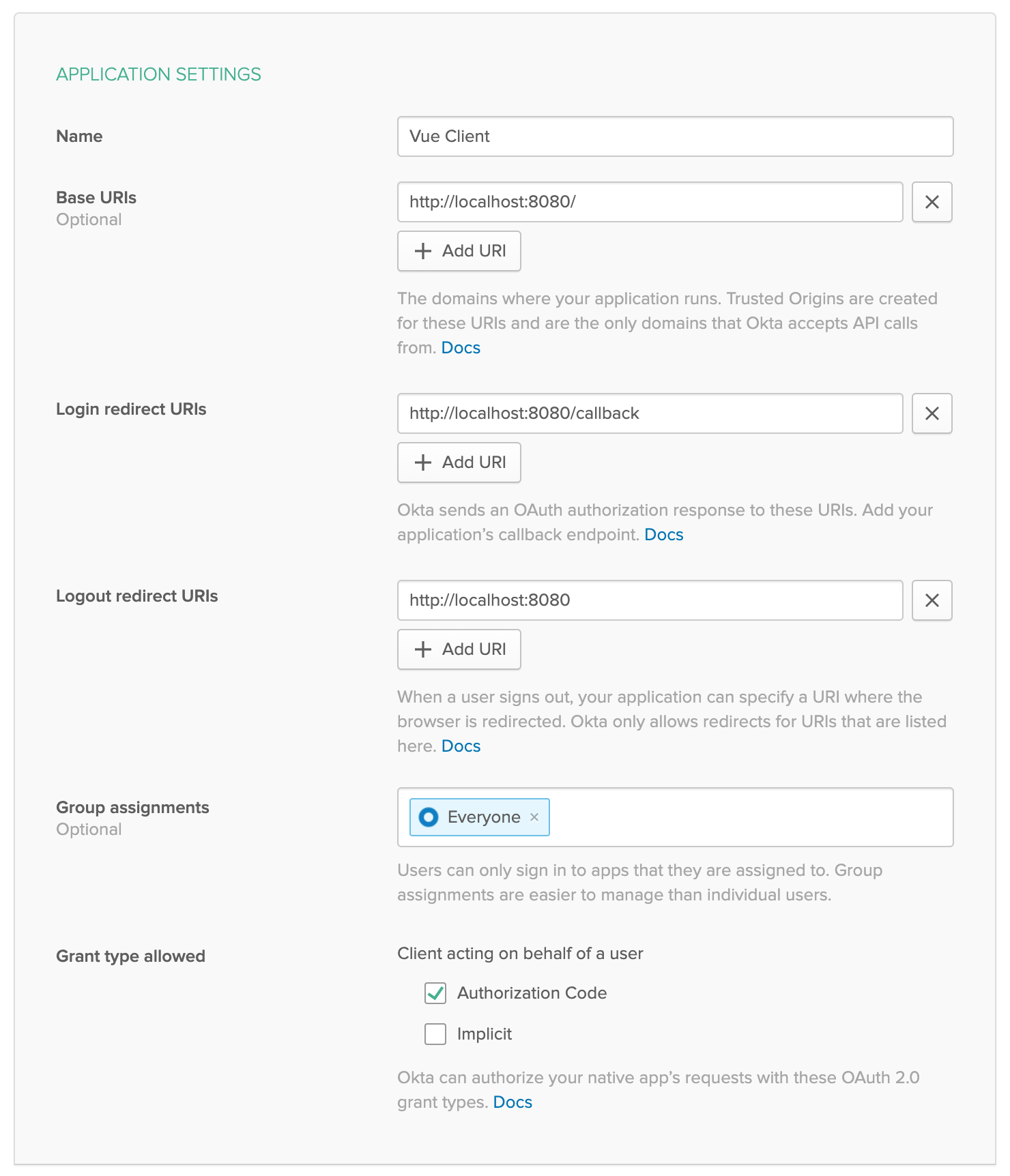Image resolution: width=1010 pixels, height=1176 pixels.
Task: Remove Everyone from group assignments
Action: pyautogui.click(x=534, y=817)
